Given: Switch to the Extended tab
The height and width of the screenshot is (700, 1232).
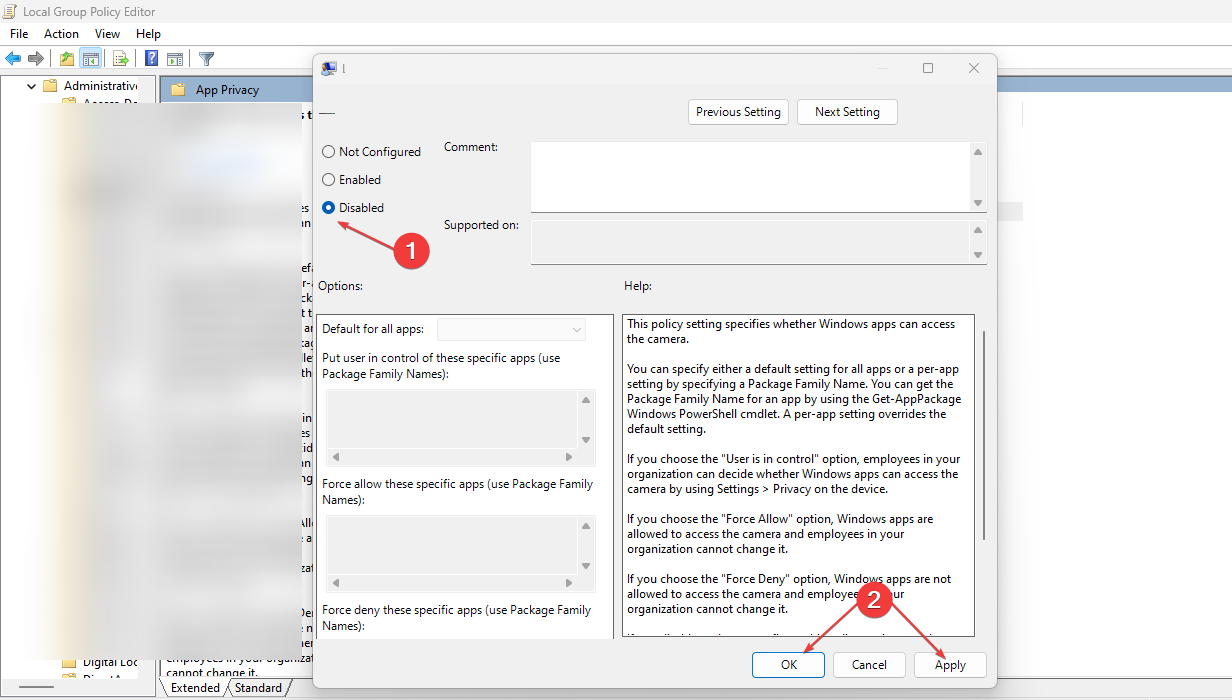Looking at the screenshot, I should [195, 688].
